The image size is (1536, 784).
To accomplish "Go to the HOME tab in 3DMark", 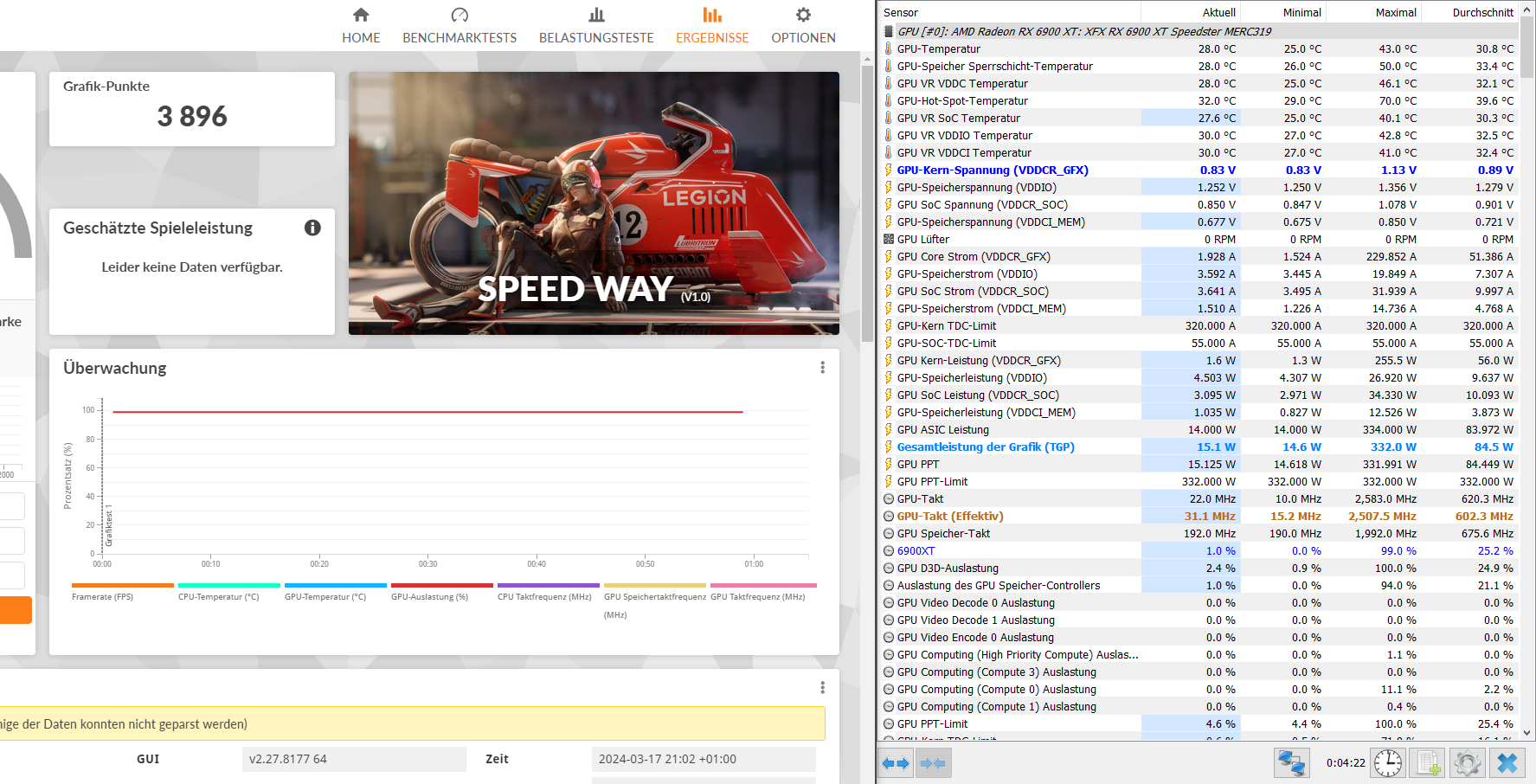I will tap(361, 25).
